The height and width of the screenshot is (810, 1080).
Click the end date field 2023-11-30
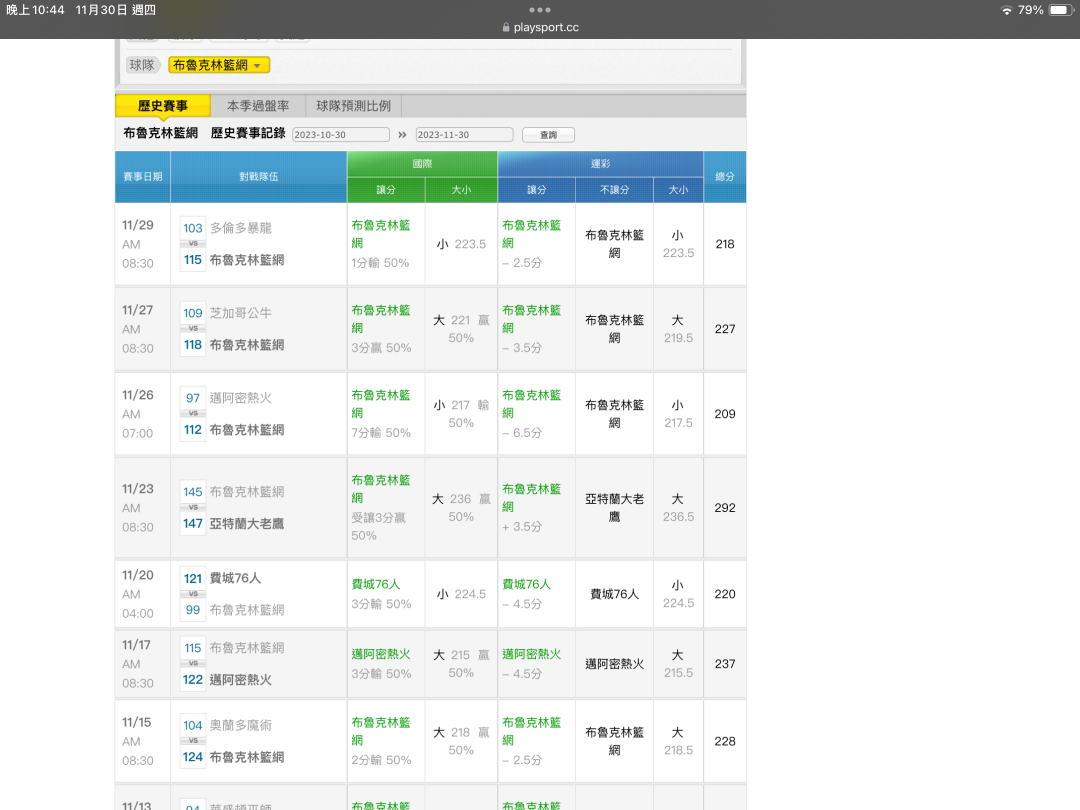coord(464,134)
